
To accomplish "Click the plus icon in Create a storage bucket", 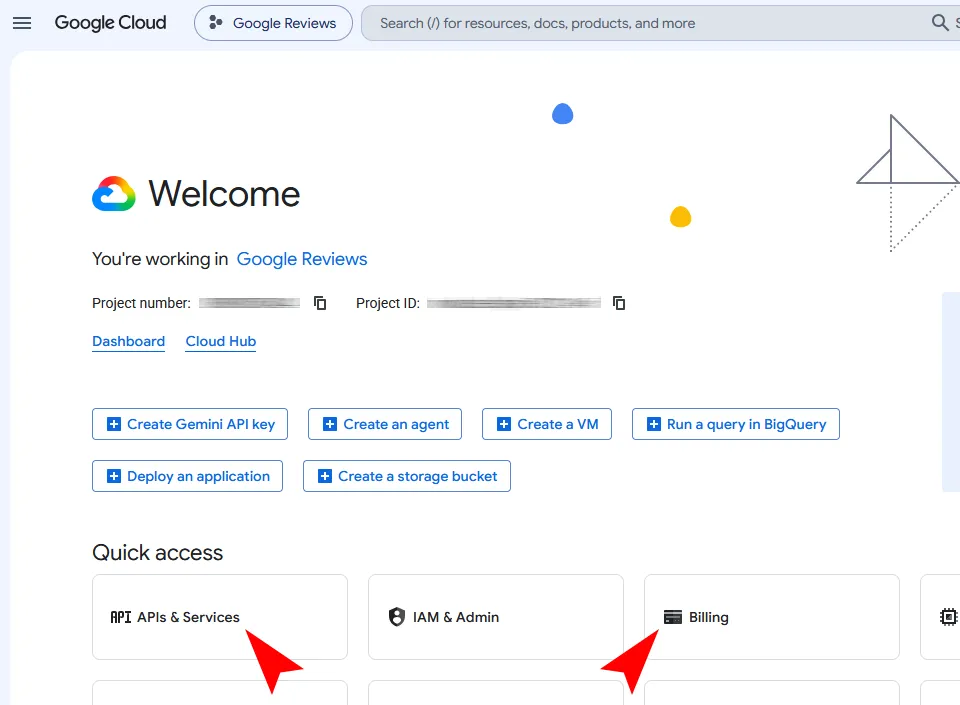I will [325, 476].
